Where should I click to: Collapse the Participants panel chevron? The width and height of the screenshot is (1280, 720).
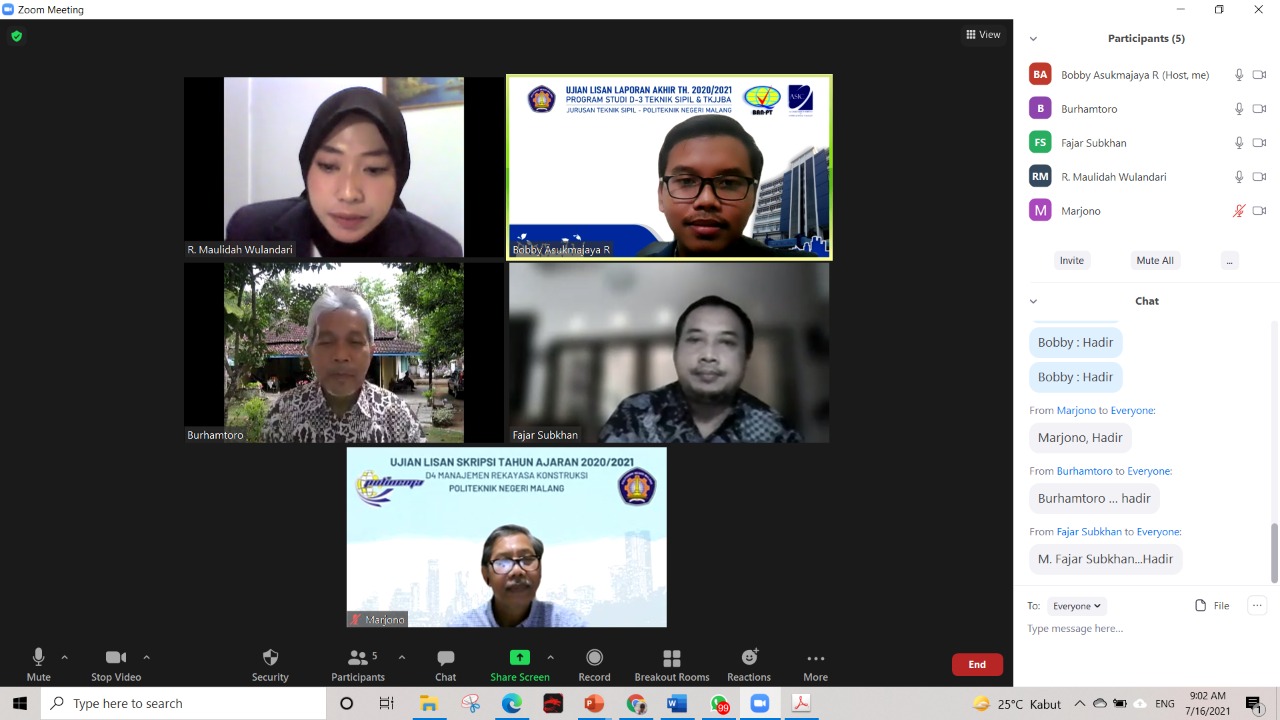1033,39
